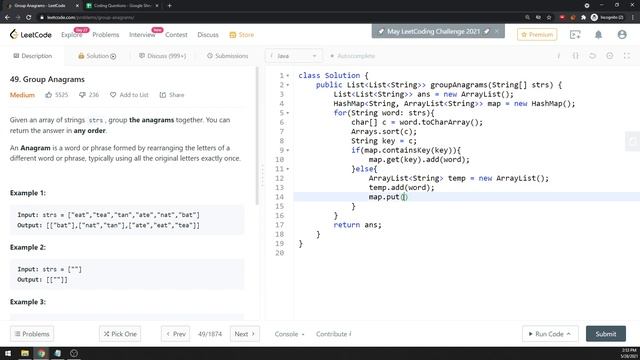
Task: Collapse code fold at line 1
Action: pyautogui.click(x=288, y=76)
